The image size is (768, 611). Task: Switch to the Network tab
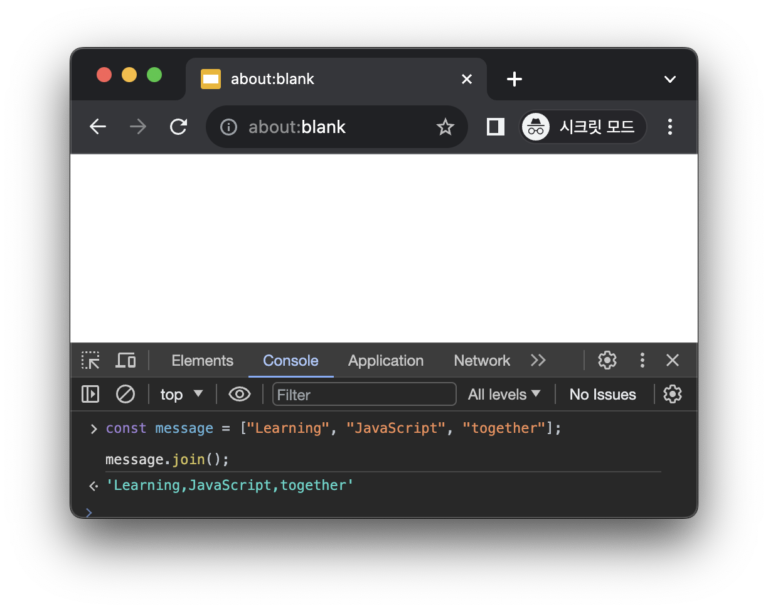[x=482, y=361]
